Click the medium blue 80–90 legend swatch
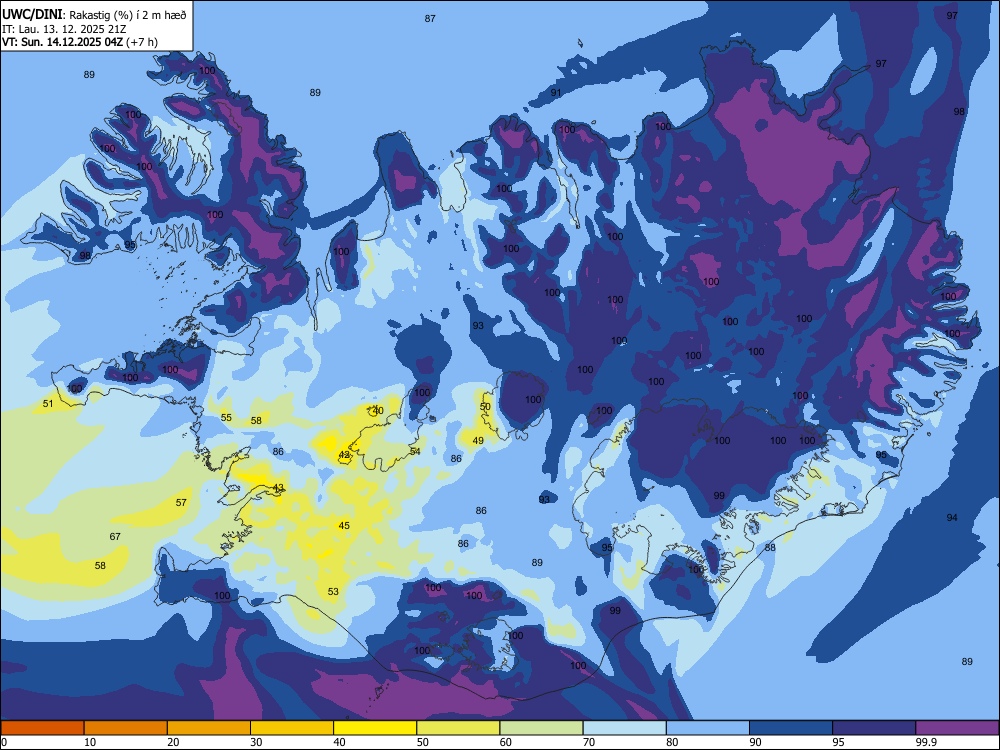Screen dimensions: 1000x750 [708, 728]
